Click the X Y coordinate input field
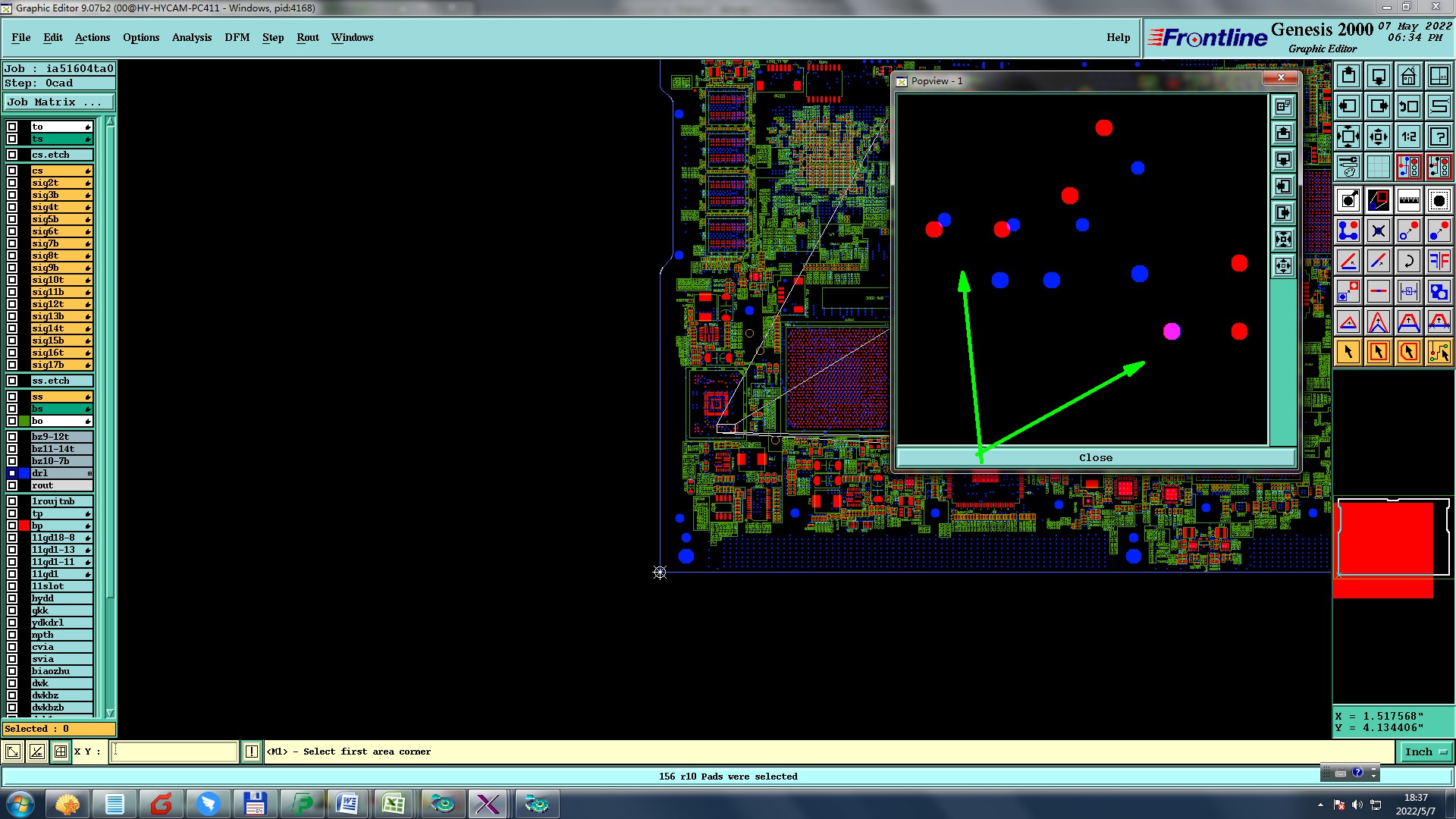 pos(174,752)
